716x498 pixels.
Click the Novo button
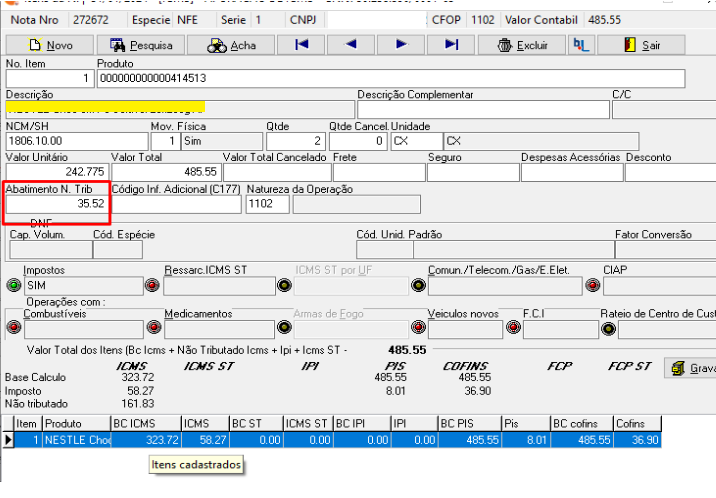tap(50, 45)
